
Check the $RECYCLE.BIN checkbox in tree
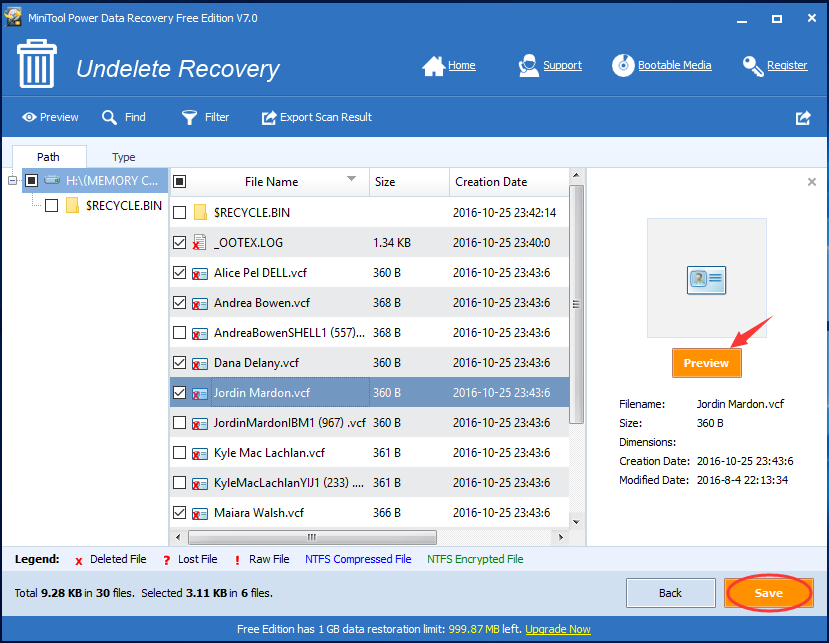[x=51, y=205]
